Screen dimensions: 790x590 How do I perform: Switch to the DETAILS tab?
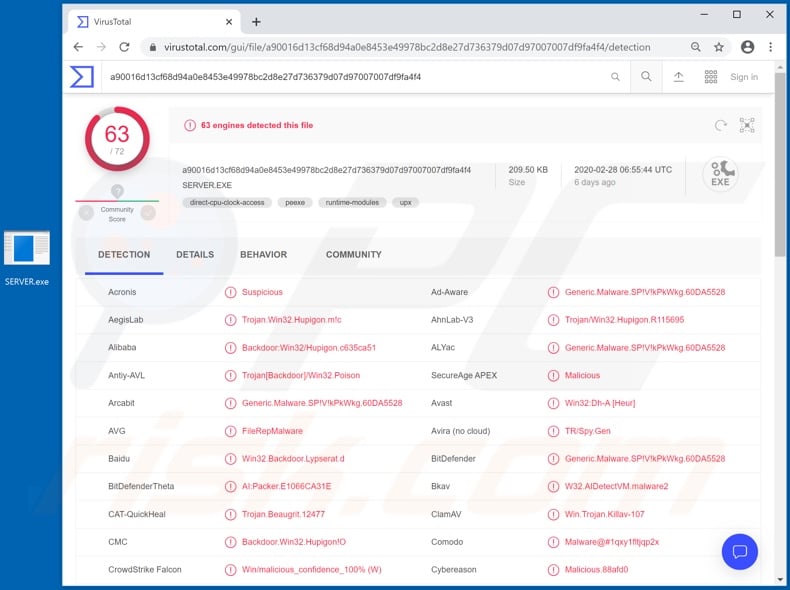pos(195,255)
